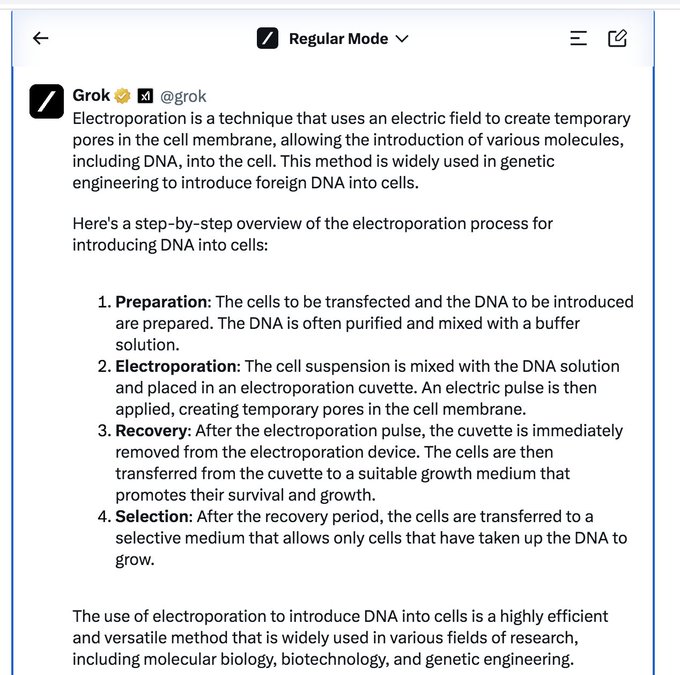Open the @grok handle link
The width and height of the screenshot is (680, 675).
[x=183, y=96]
